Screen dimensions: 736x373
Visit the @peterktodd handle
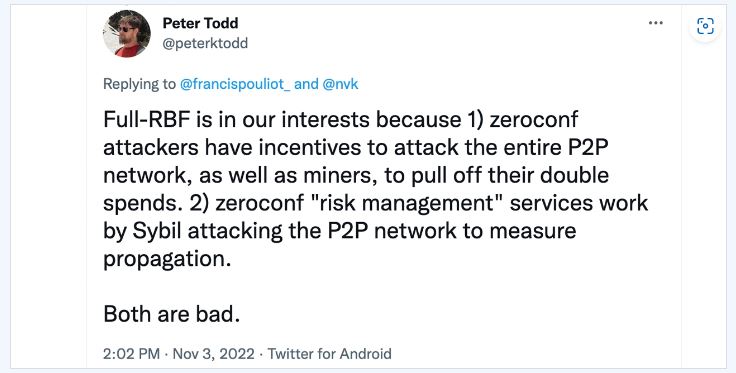click(205, 43)
